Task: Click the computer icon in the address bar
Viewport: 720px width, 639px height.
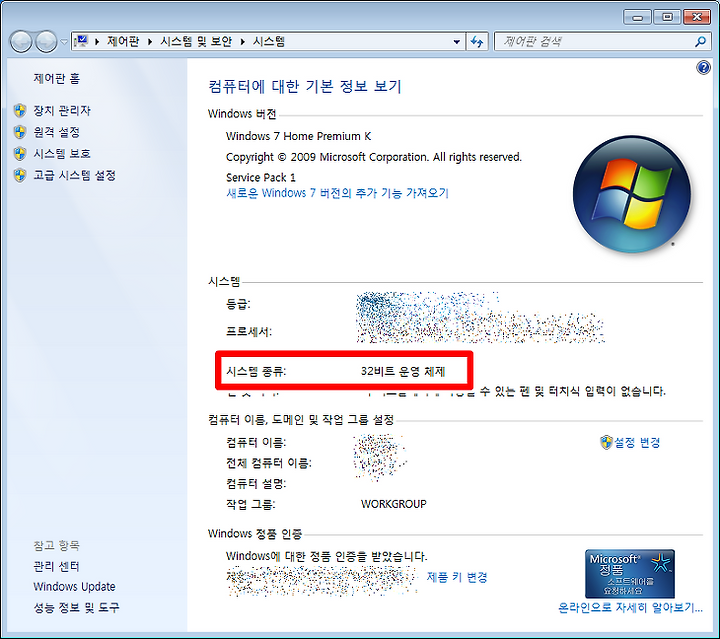Action: point(81,41)
